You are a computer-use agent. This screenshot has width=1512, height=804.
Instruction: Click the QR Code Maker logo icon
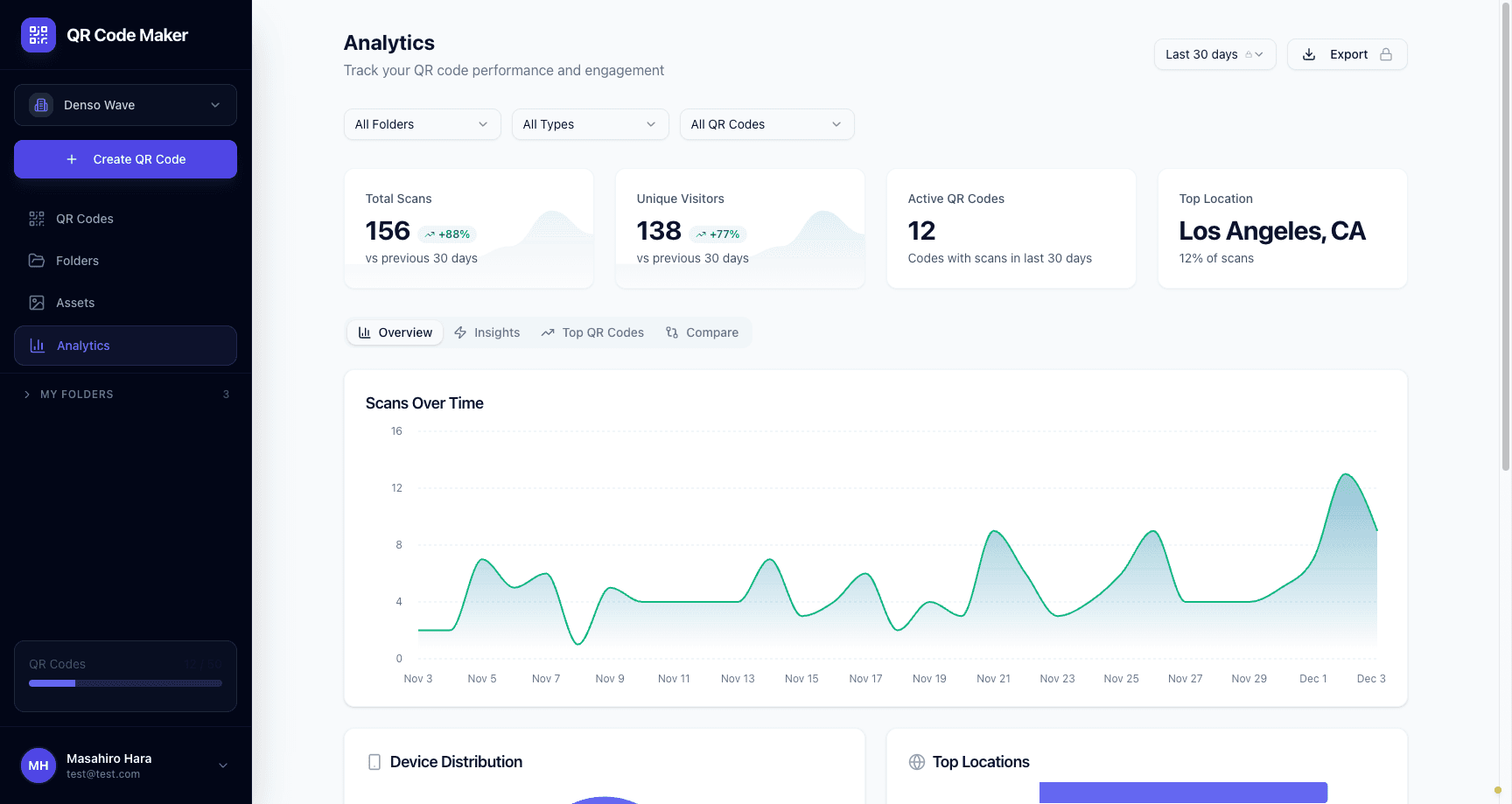(38, 35)
